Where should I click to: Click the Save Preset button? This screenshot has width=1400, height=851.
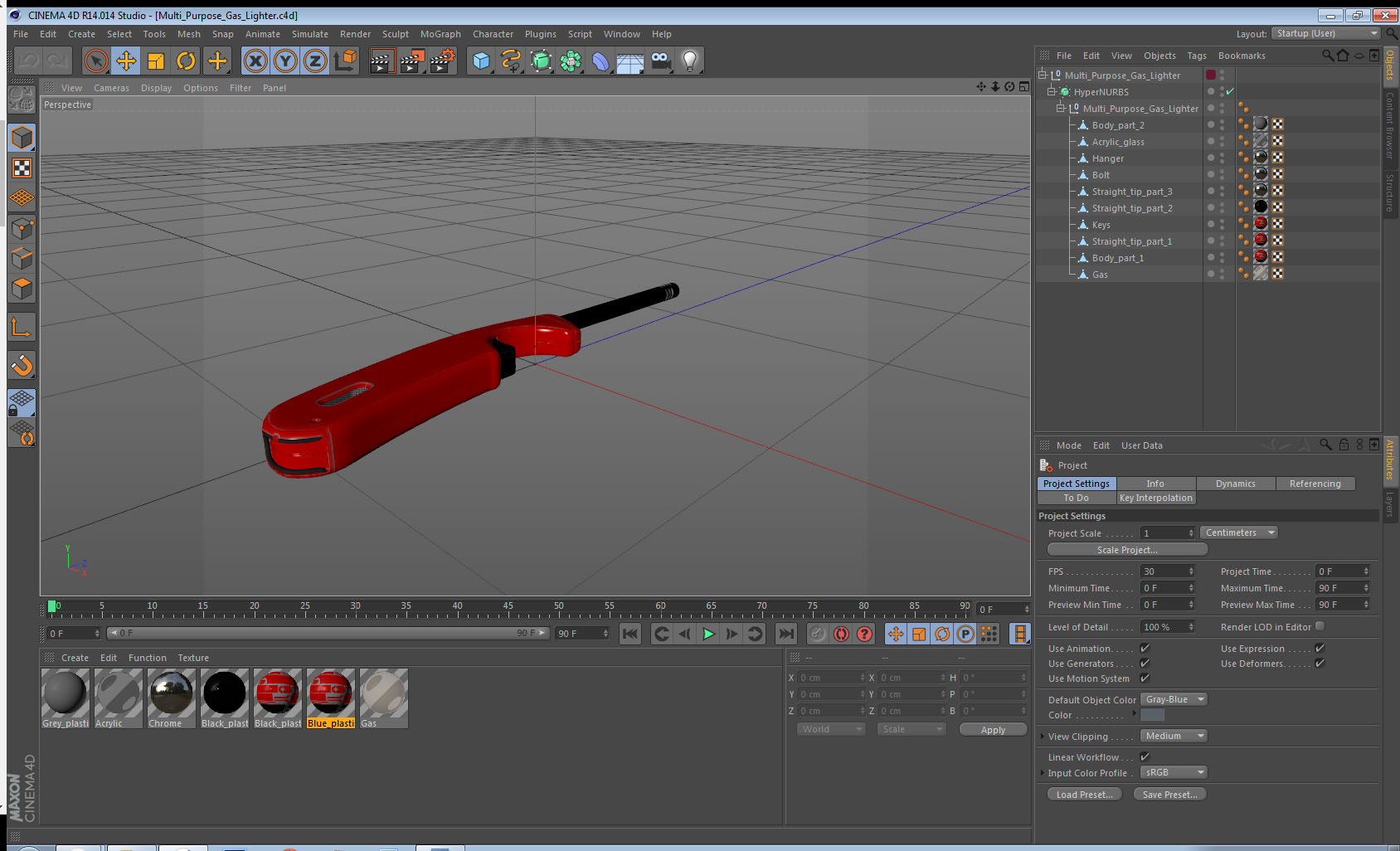[x=1169, y=795]
